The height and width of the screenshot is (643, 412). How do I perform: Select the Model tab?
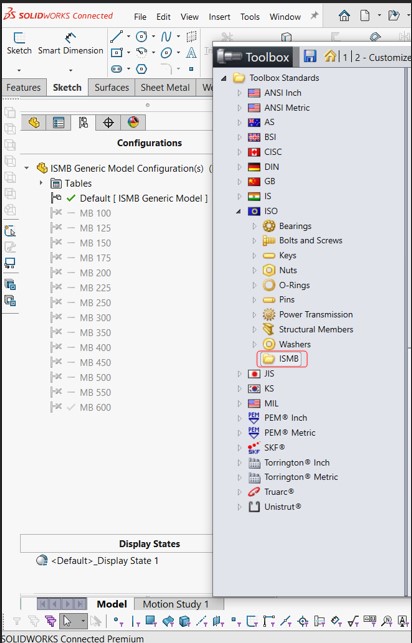point(112,604)
